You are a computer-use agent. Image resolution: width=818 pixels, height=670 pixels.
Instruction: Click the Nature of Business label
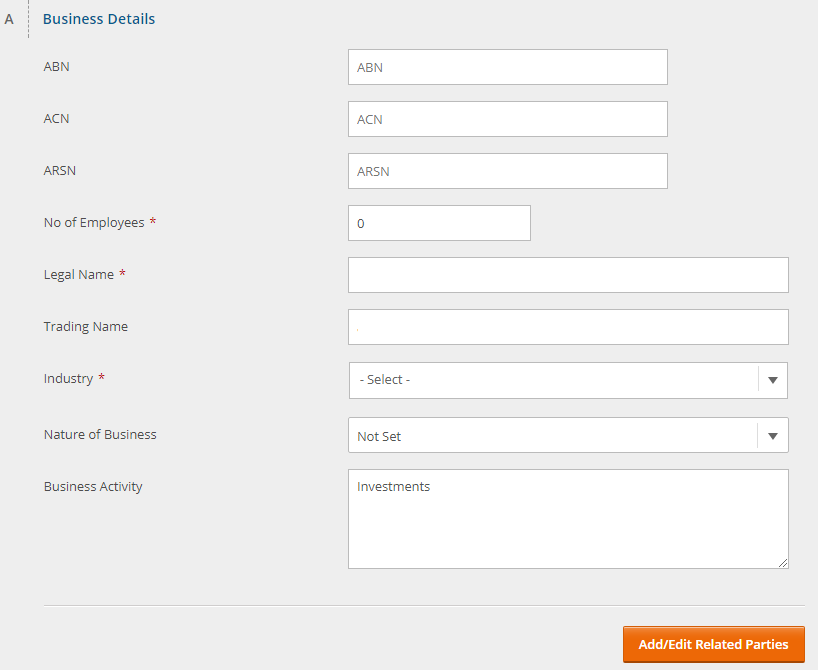pyautogui.click(x=100, y=435)
